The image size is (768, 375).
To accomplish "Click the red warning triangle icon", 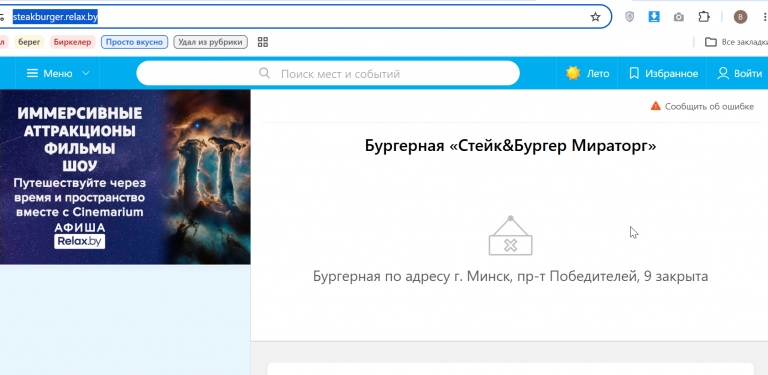I will coord(655,106).
